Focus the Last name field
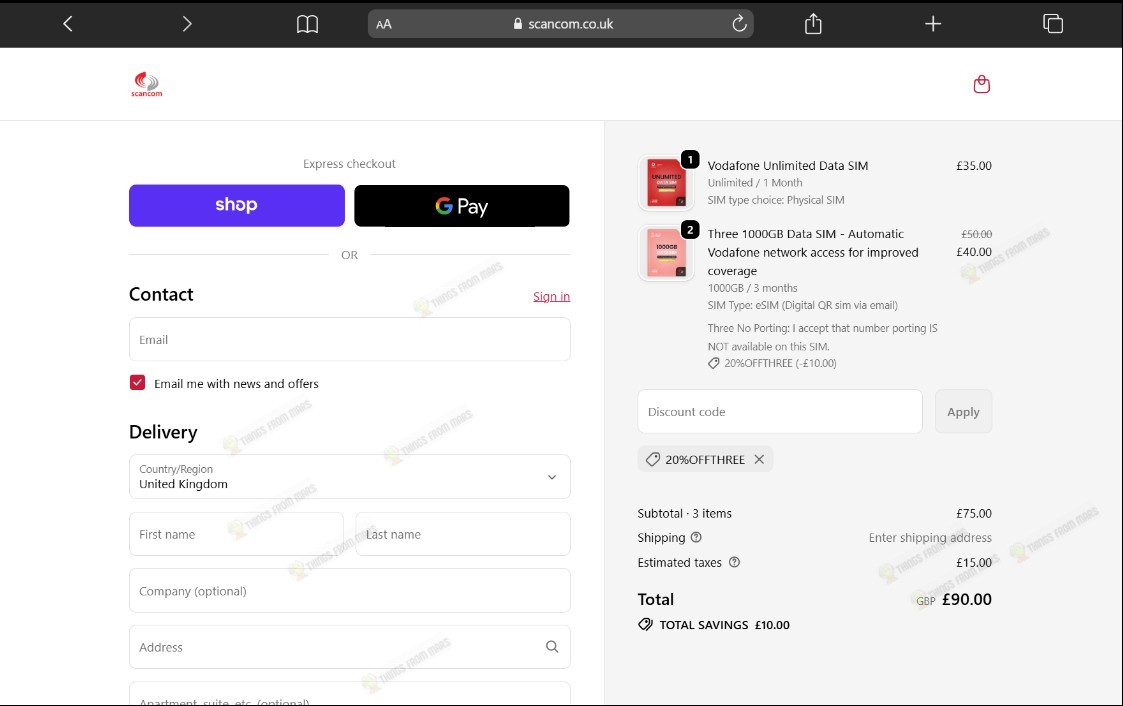This screenshot has width=1123, height=706. coord(463,533)
